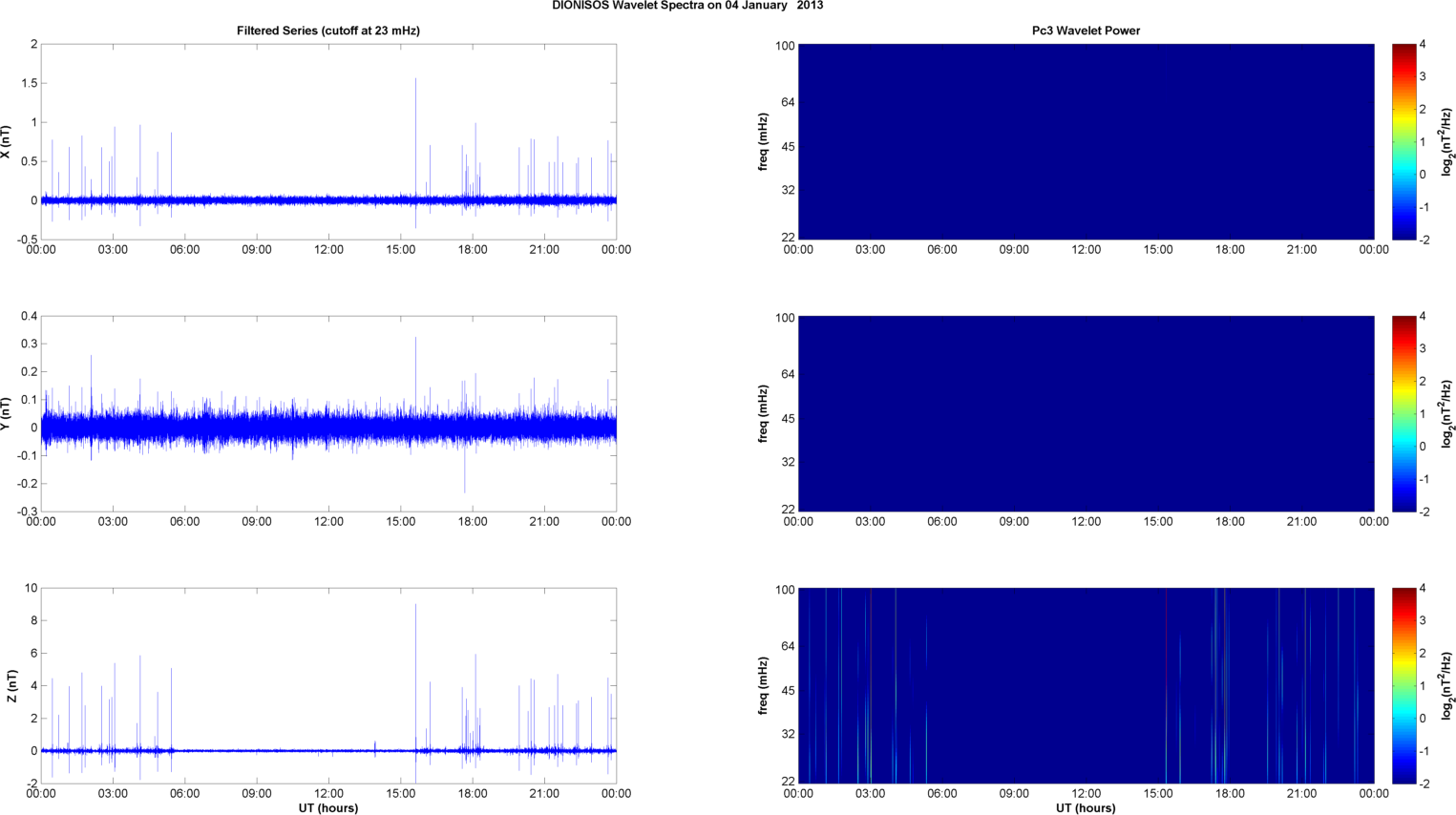The width and height of the screenshot is (1456, 815).
Task: Click the UT (hours) label under the Z wavelet spectrum
Action: click(1086, 807)
